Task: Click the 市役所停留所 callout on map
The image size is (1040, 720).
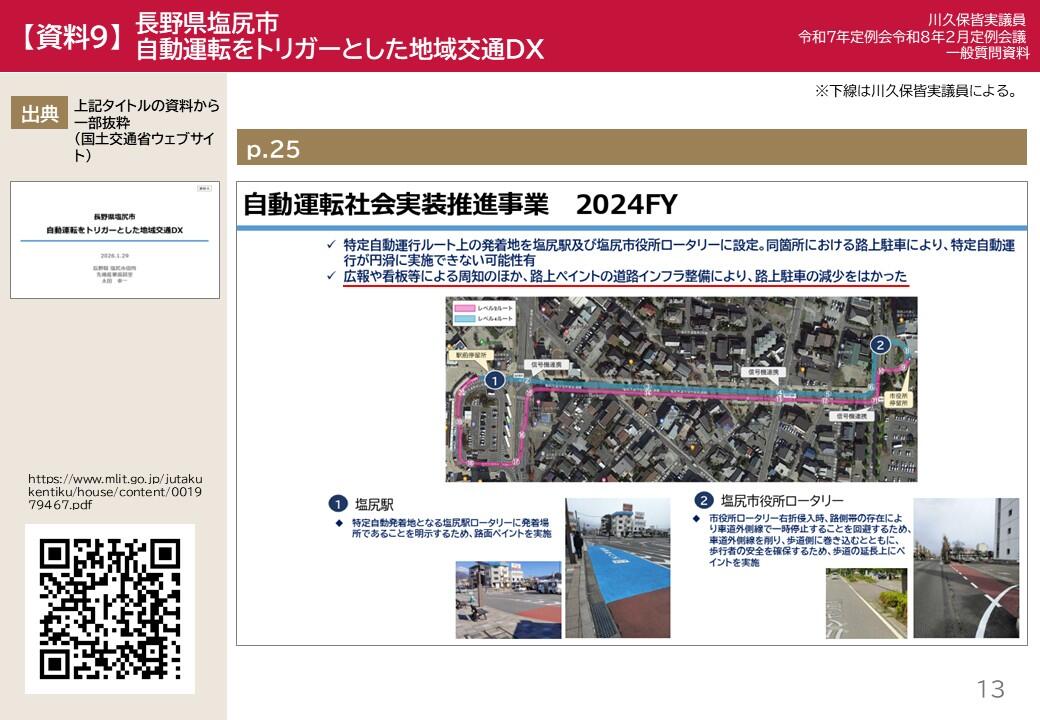Action: 897,402
